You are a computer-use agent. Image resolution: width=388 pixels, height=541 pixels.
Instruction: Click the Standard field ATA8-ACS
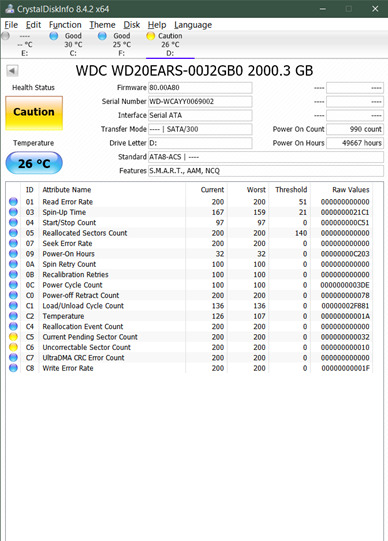tap(266, 157)
